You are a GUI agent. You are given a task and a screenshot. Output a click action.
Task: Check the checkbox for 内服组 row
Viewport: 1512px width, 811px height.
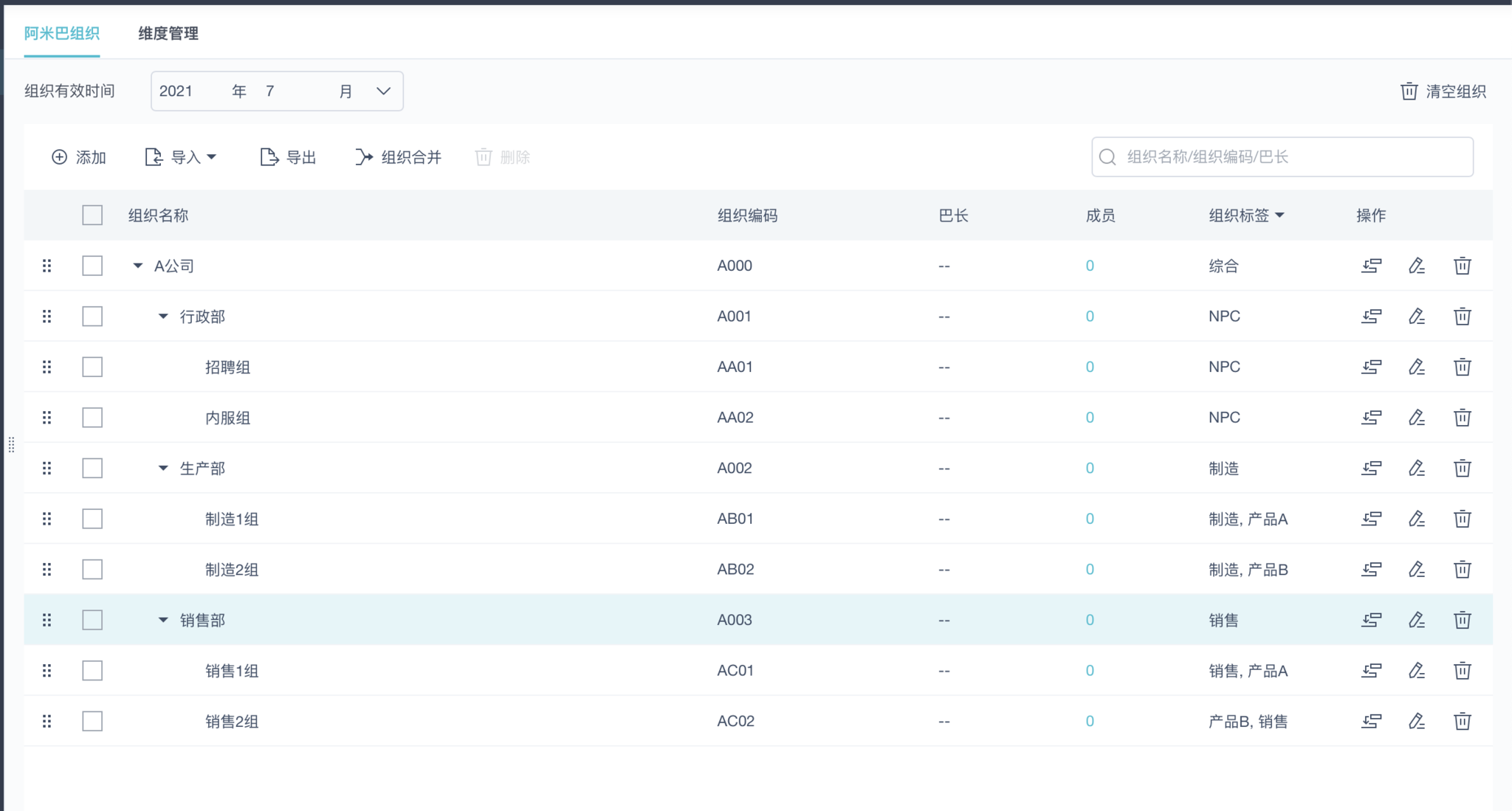92,418
